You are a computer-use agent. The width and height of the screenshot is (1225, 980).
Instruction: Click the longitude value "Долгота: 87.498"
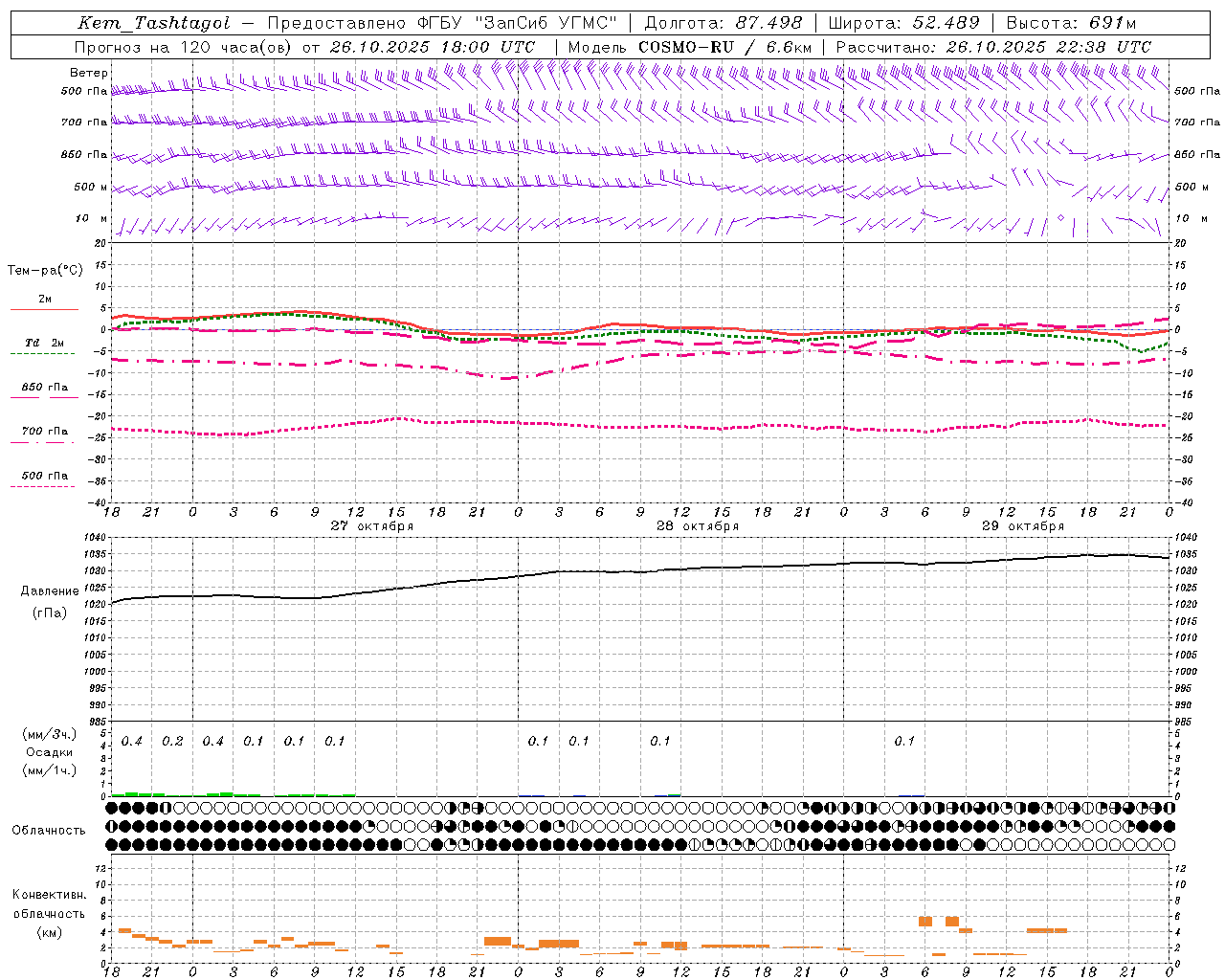(724, 23)
